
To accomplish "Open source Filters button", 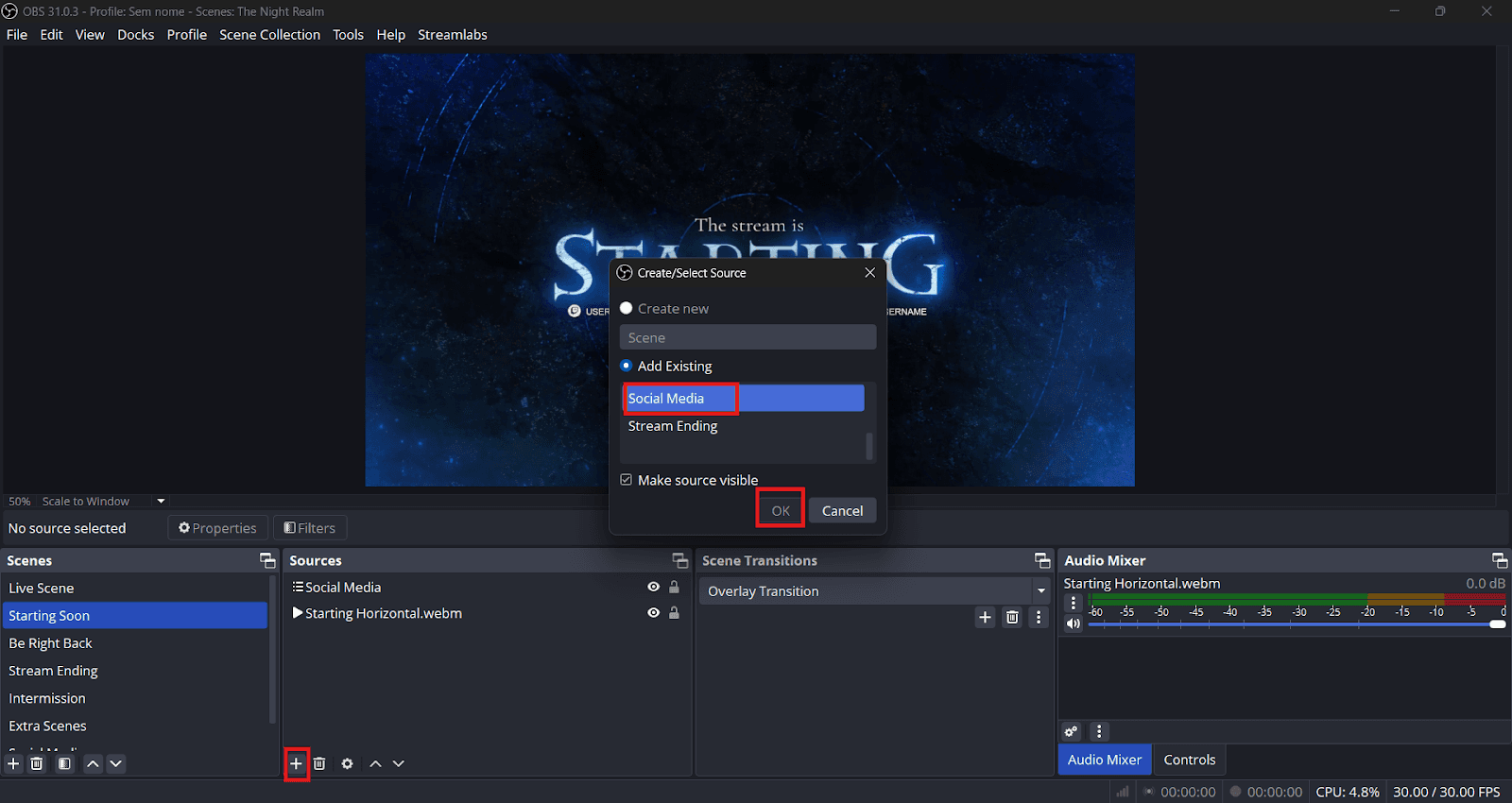I will pos(310,528).
